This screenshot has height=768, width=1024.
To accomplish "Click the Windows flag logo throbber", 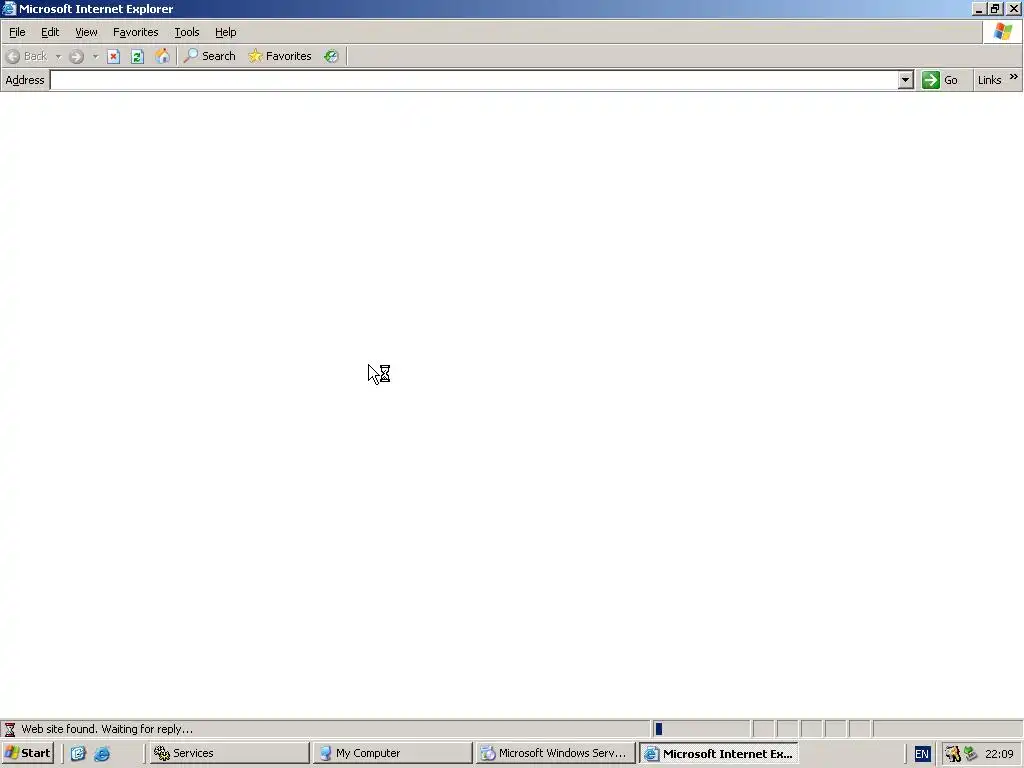I will (1003, 31).
